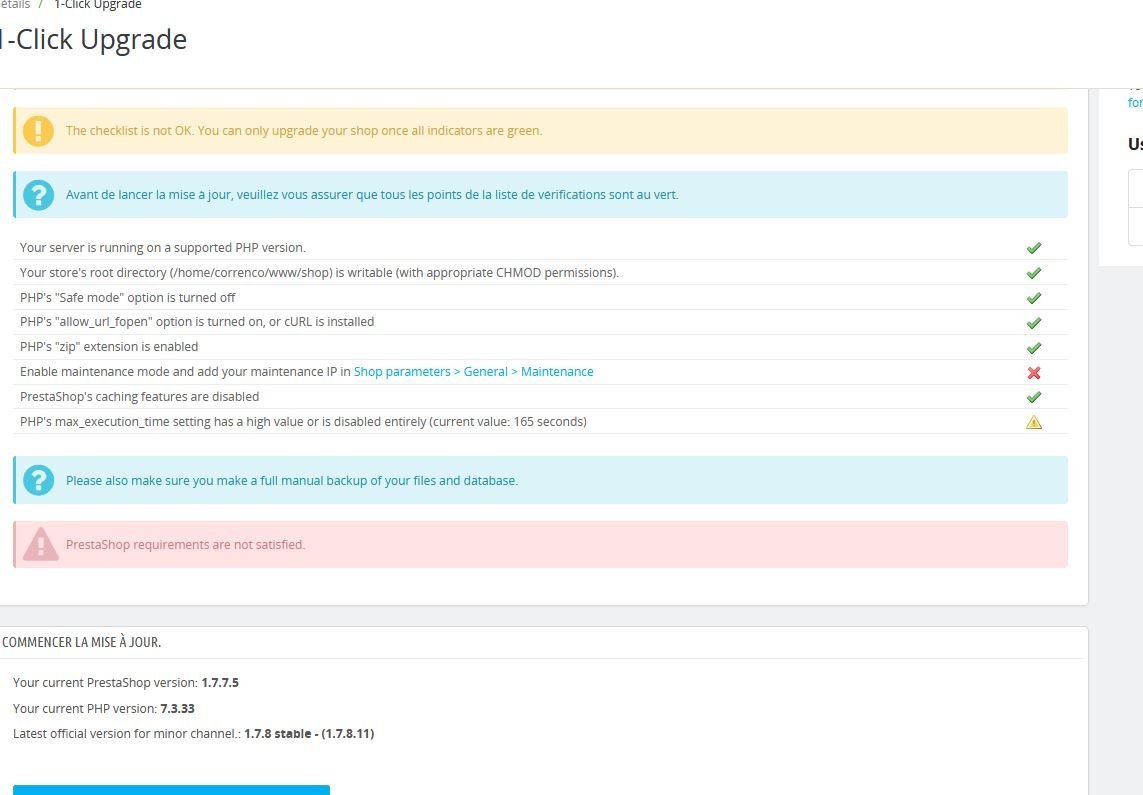1143x795 pixels.
Task: Click the 'COMMENCER LA MISE À JOUR.' heading
Action: [82, 643]
